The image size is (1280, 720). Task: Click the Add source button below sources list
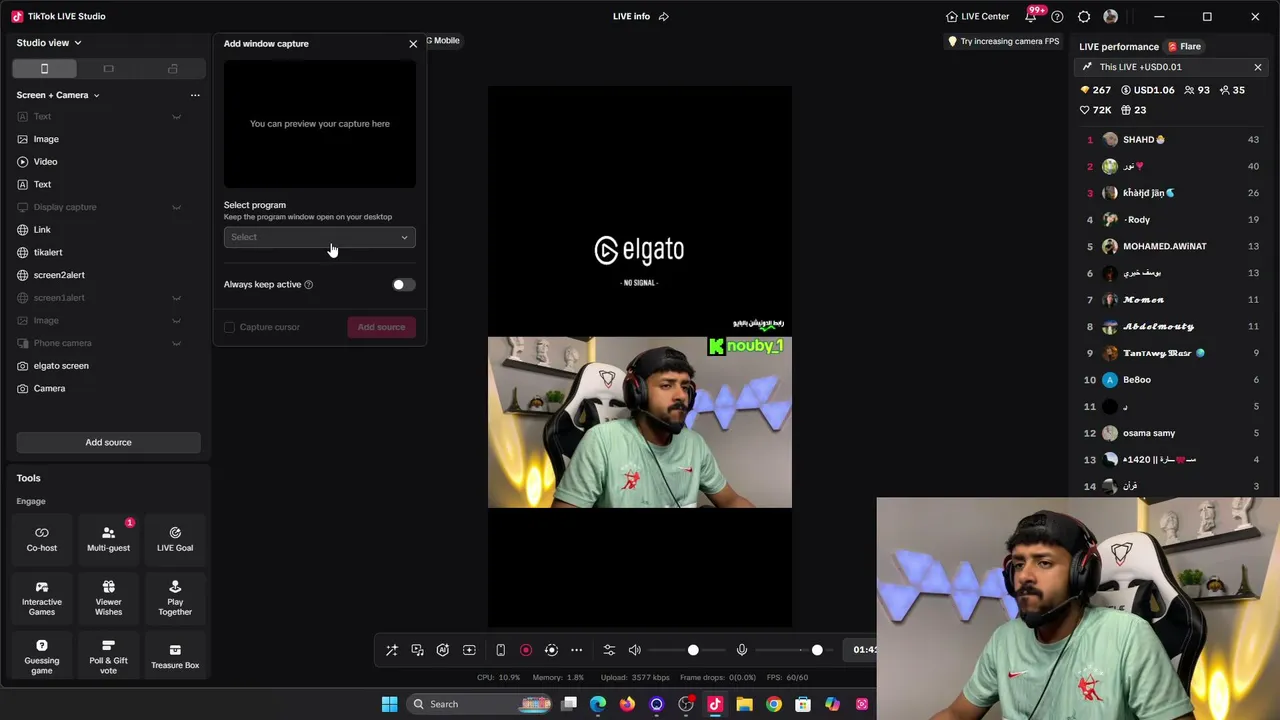tap(108, 442)
